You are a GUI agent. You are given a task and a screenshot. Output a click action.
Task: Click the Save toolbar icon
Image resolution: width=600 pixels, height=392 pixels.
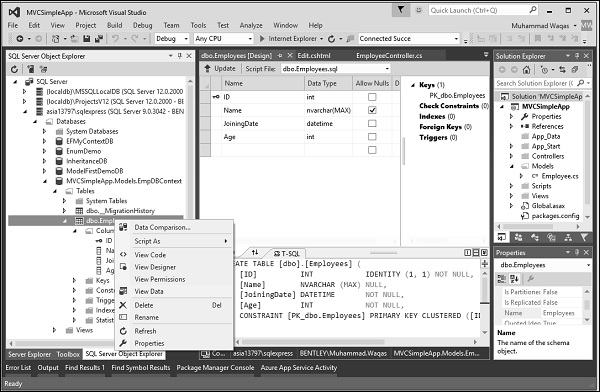(87, 39)
